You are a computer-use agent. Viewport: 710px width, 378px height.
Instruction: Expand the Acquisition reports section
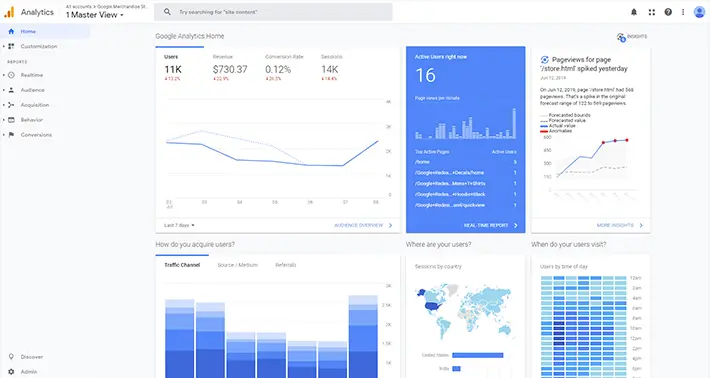(4, 105)
